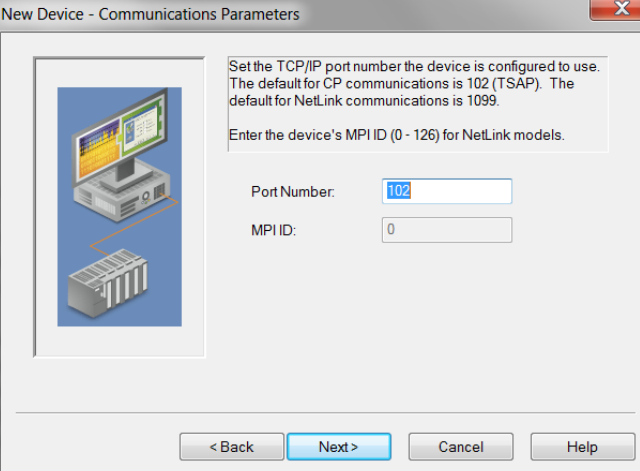Click the computer and PLC illustration
The width and height of the screenshot is (640, 471).
click(120, 207)
